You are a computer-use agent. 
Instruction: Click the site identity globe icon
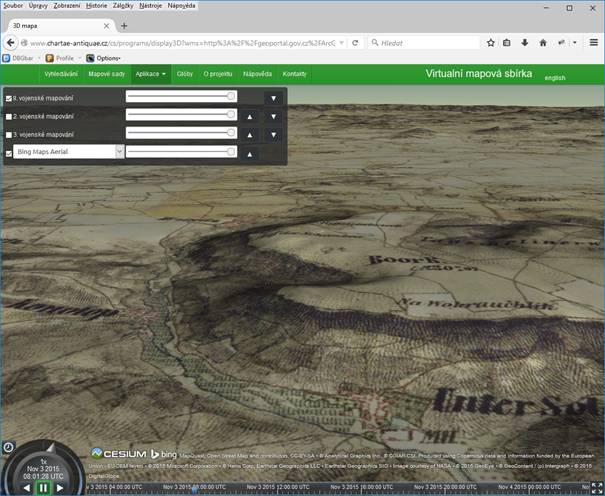coord(24,43)
